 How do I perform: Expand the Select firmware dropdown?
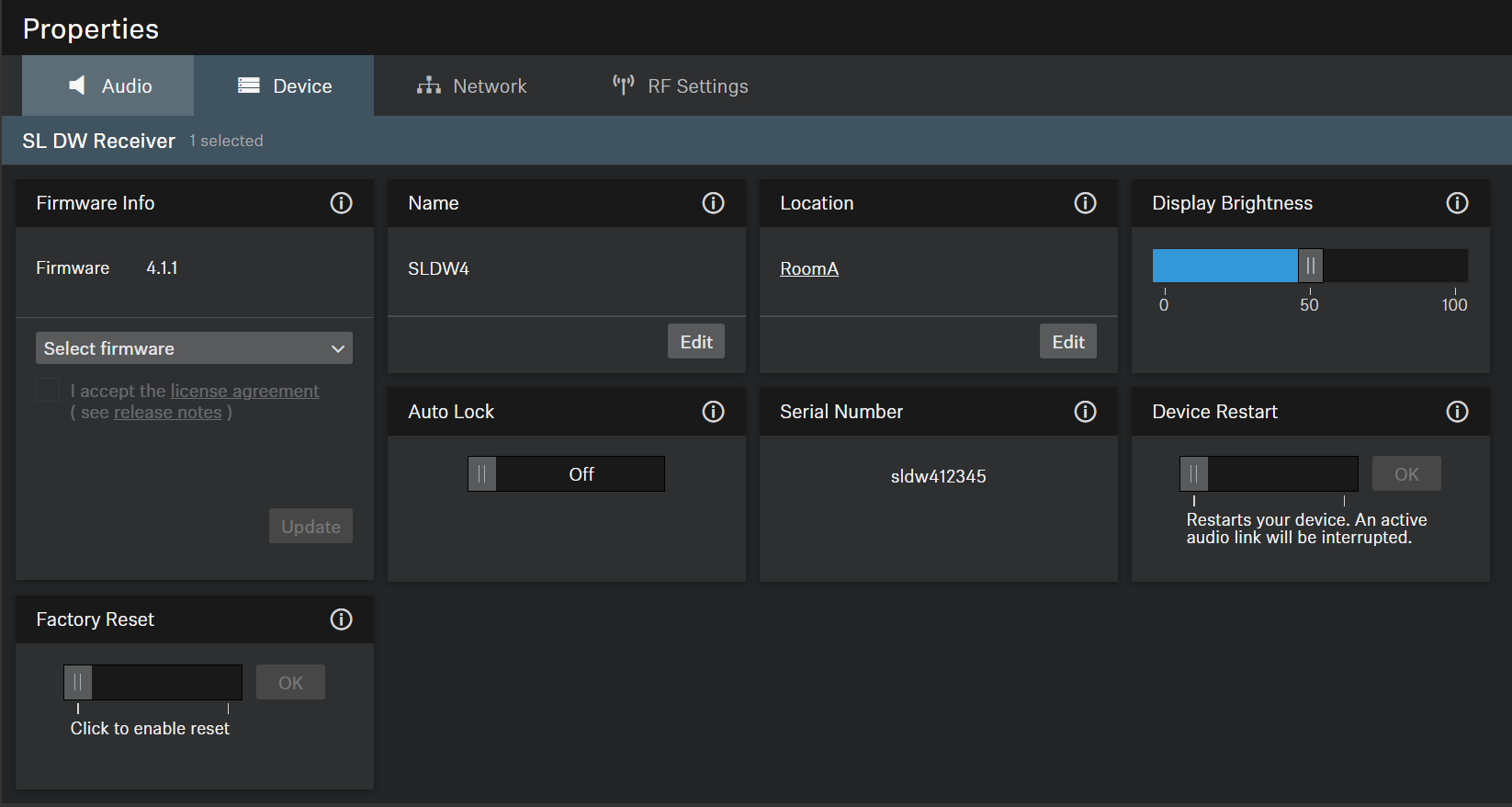point(194,348)
